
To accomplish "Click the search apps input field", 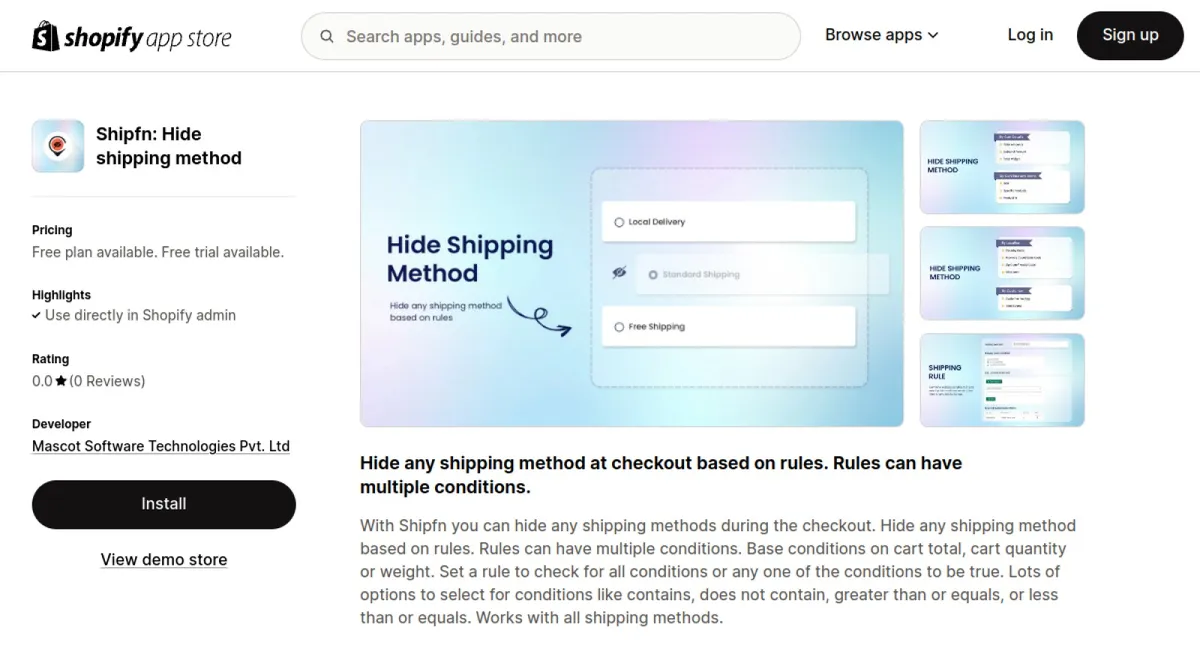I will pyautogui.click(x=550, y=36).
